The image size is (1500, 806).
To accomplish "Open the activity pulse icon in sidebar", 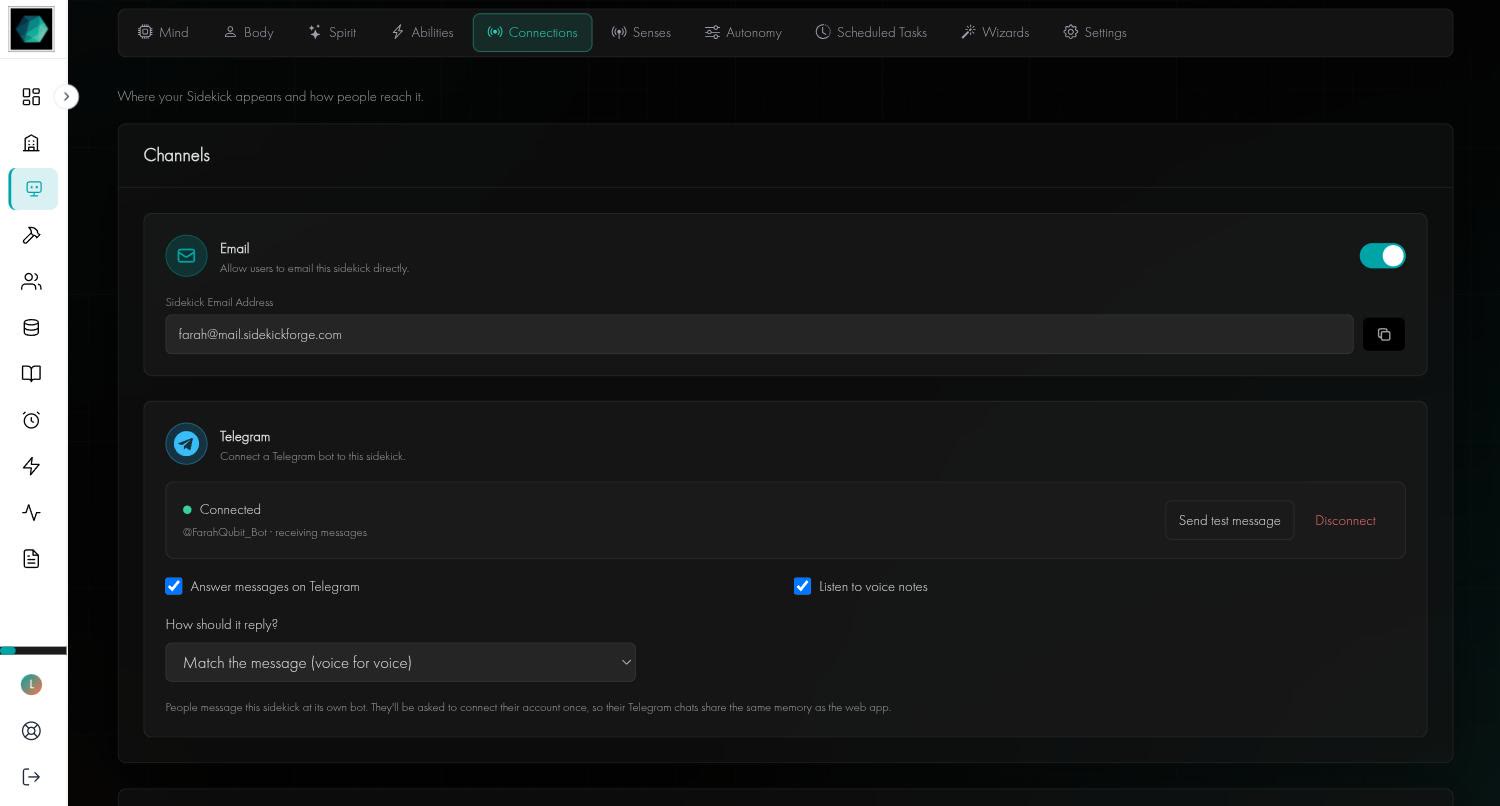I will point(31,513).
